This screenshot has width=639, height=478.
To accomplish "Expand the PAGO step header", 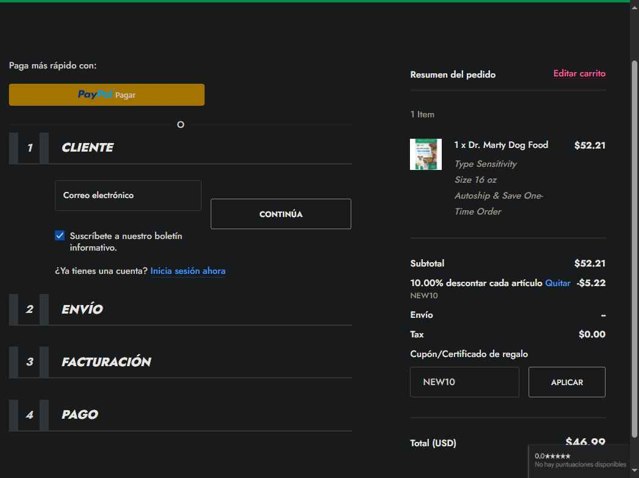I will tap(180, 415).
